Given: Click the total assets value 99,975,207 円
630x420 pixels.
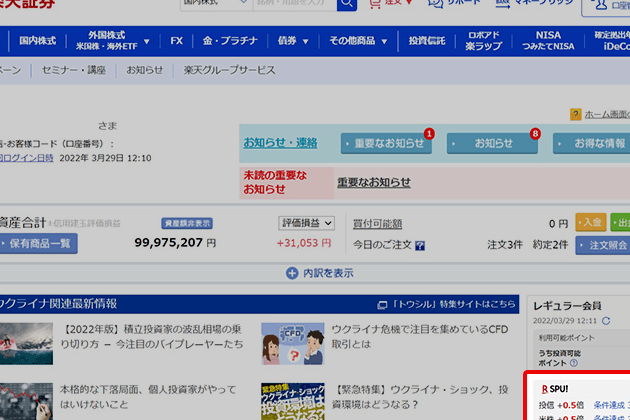Looking at the screenshot, I should pos(175,243).
